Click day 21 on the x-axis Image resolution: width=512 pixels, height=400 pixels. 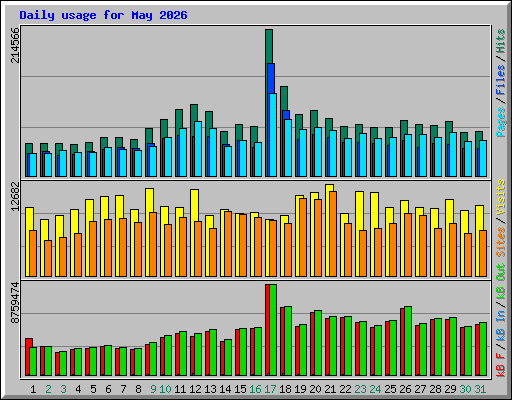[330, 389]
